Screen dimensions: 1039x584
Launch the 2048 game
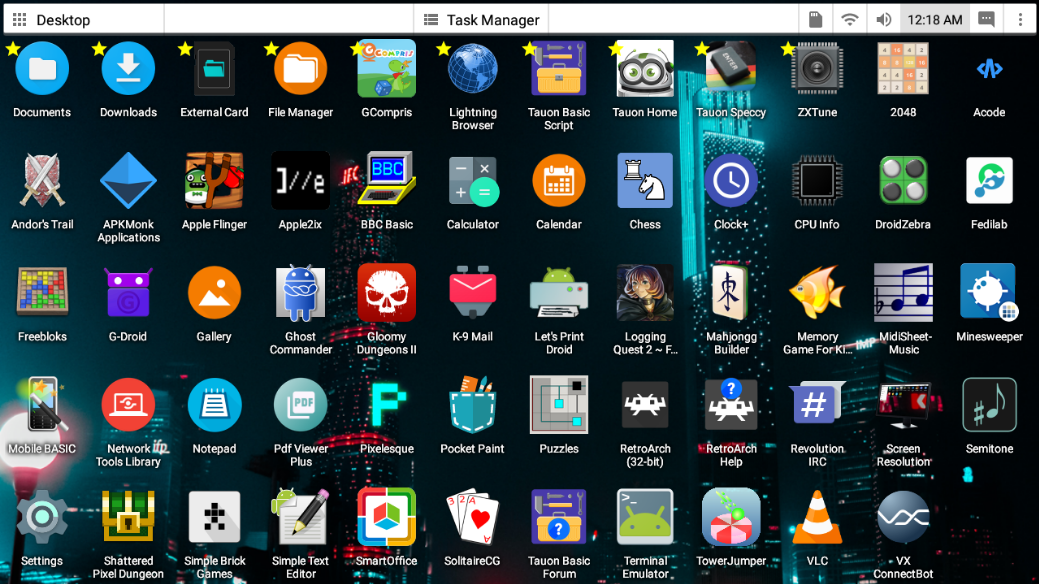point(903,69)
